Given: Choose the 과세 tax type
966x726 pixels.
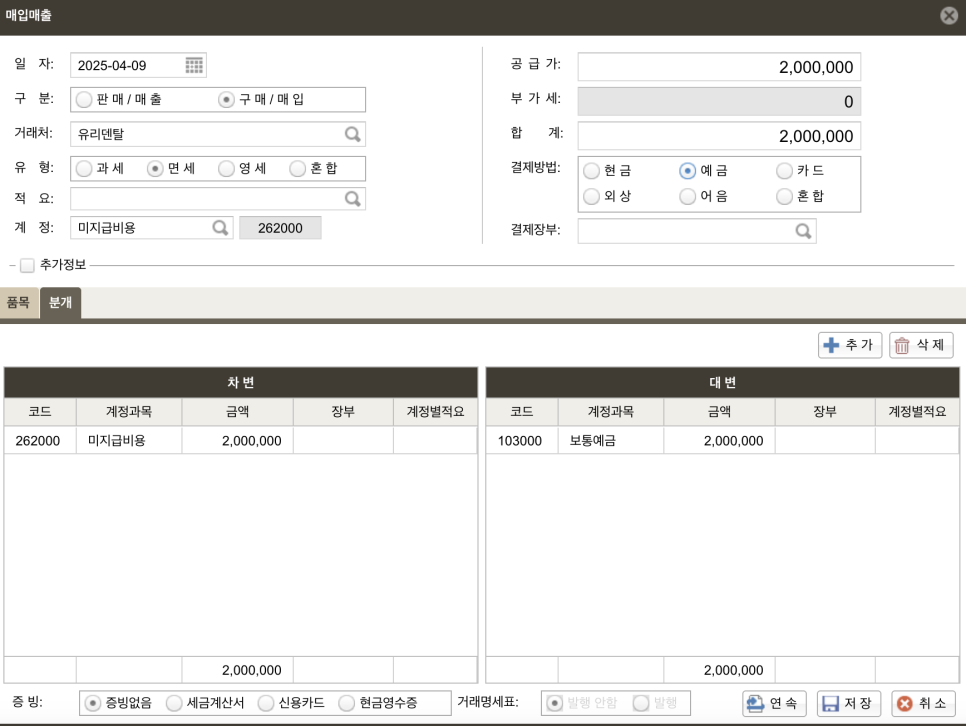Looking at the screenshot, I should [84, 168].
